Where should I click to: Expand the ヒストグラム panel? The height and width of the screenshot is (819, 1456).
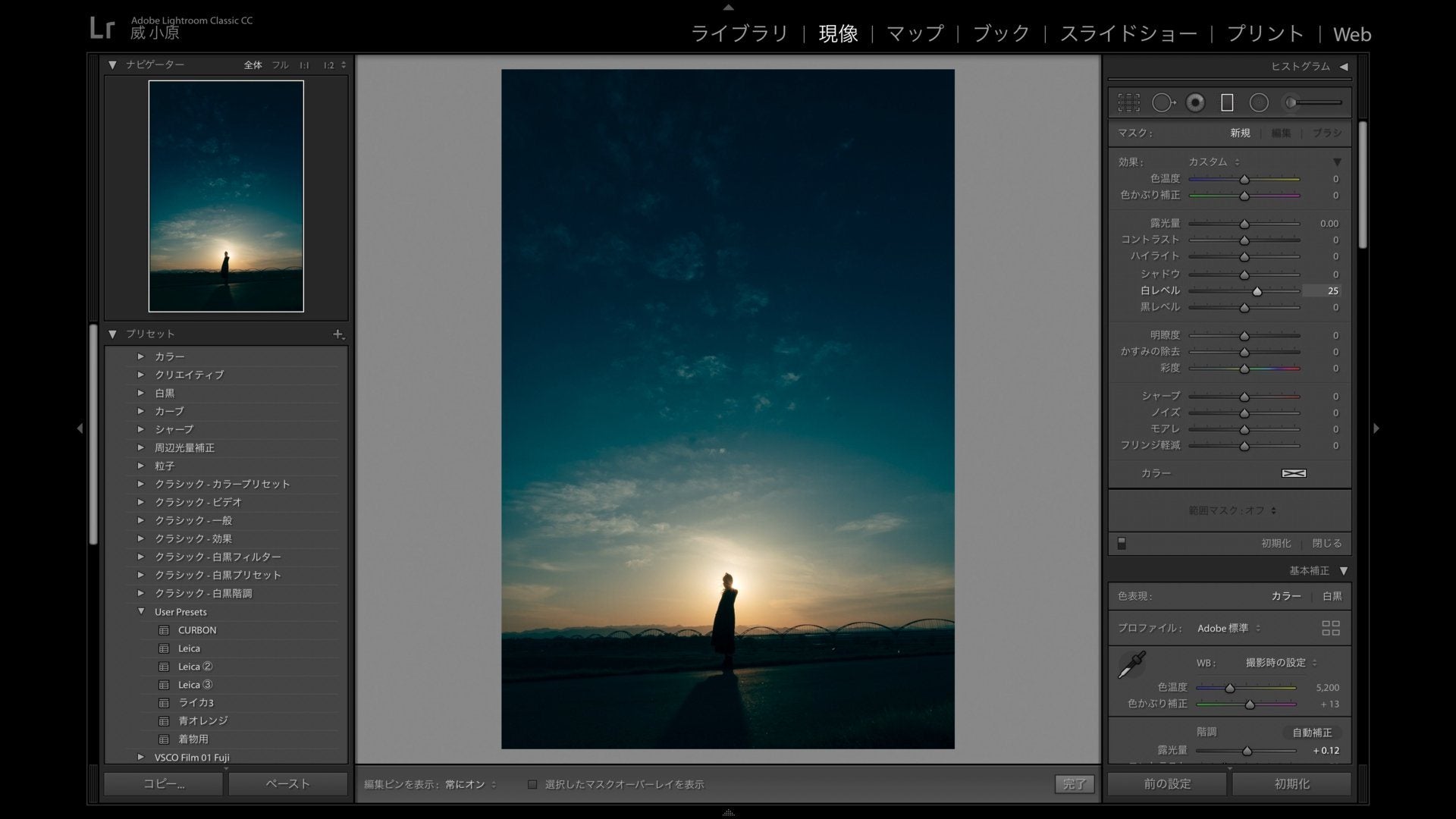[1343, 67]
